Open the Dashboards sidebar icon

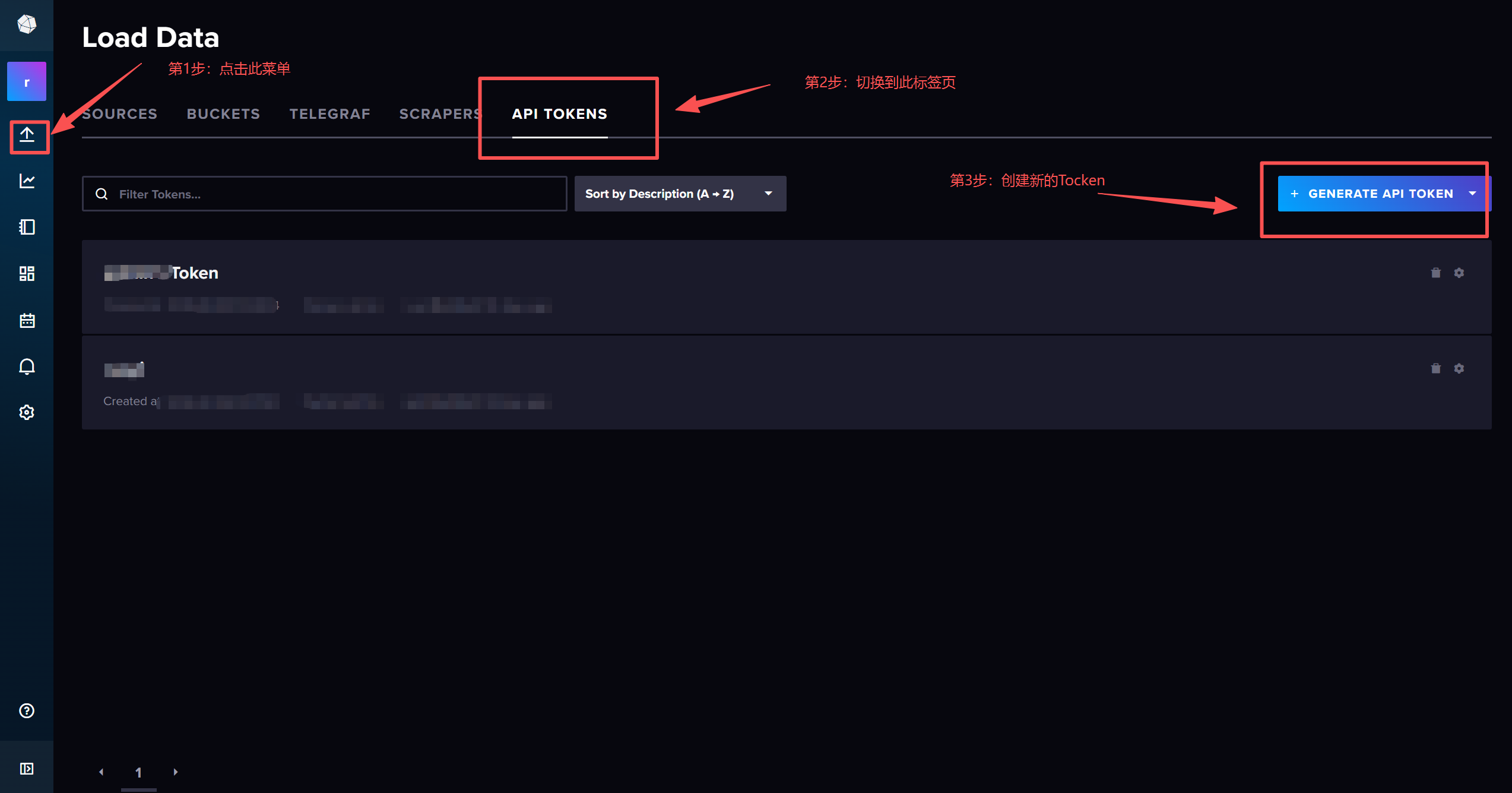[27, 273]
